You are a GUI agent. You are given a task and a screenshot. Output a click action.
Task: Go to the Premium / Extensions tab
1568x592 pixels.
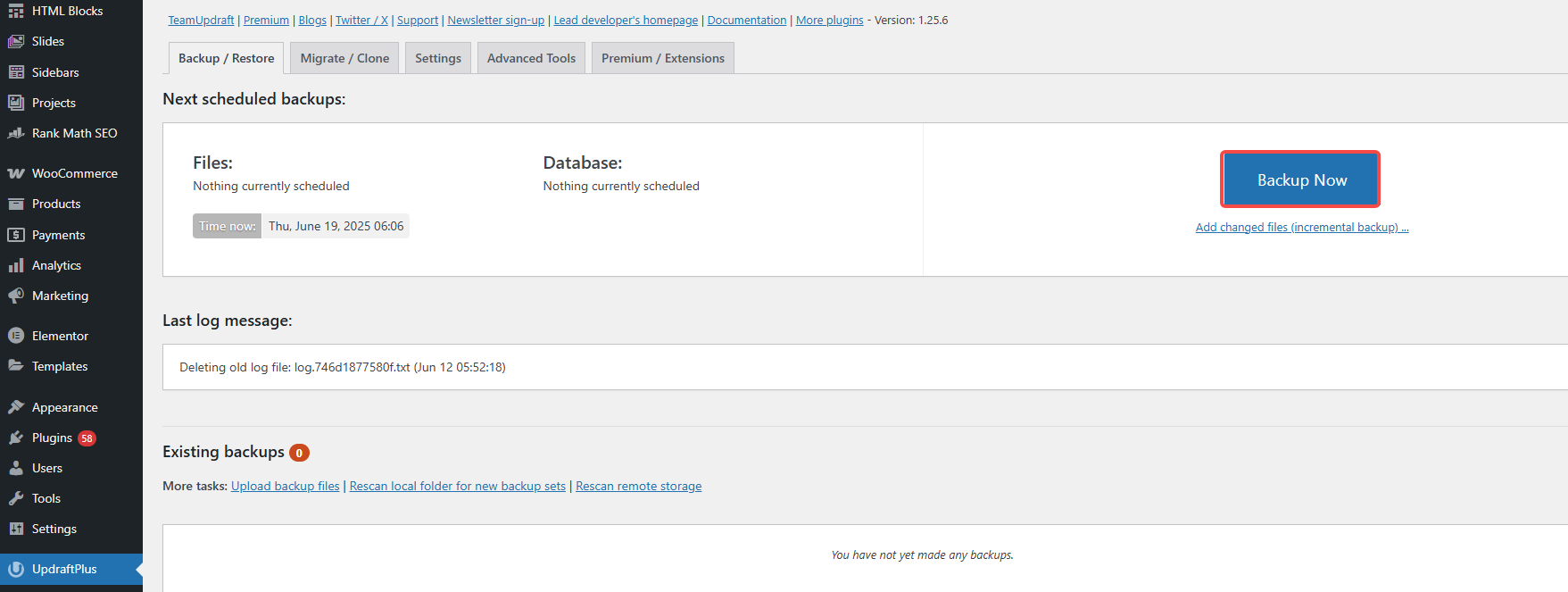[x=662, y=58]
